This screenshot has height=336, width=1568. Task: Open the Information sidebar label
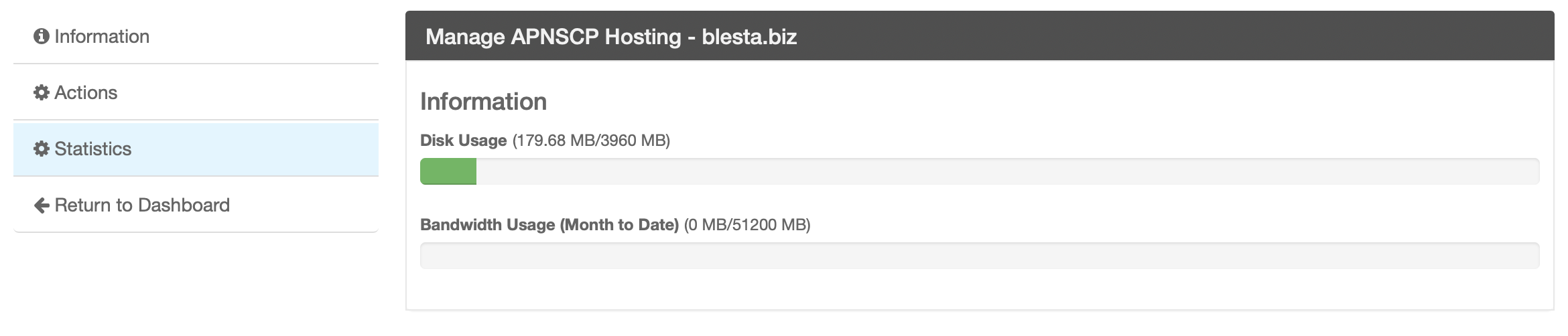(x=102, y=37)
